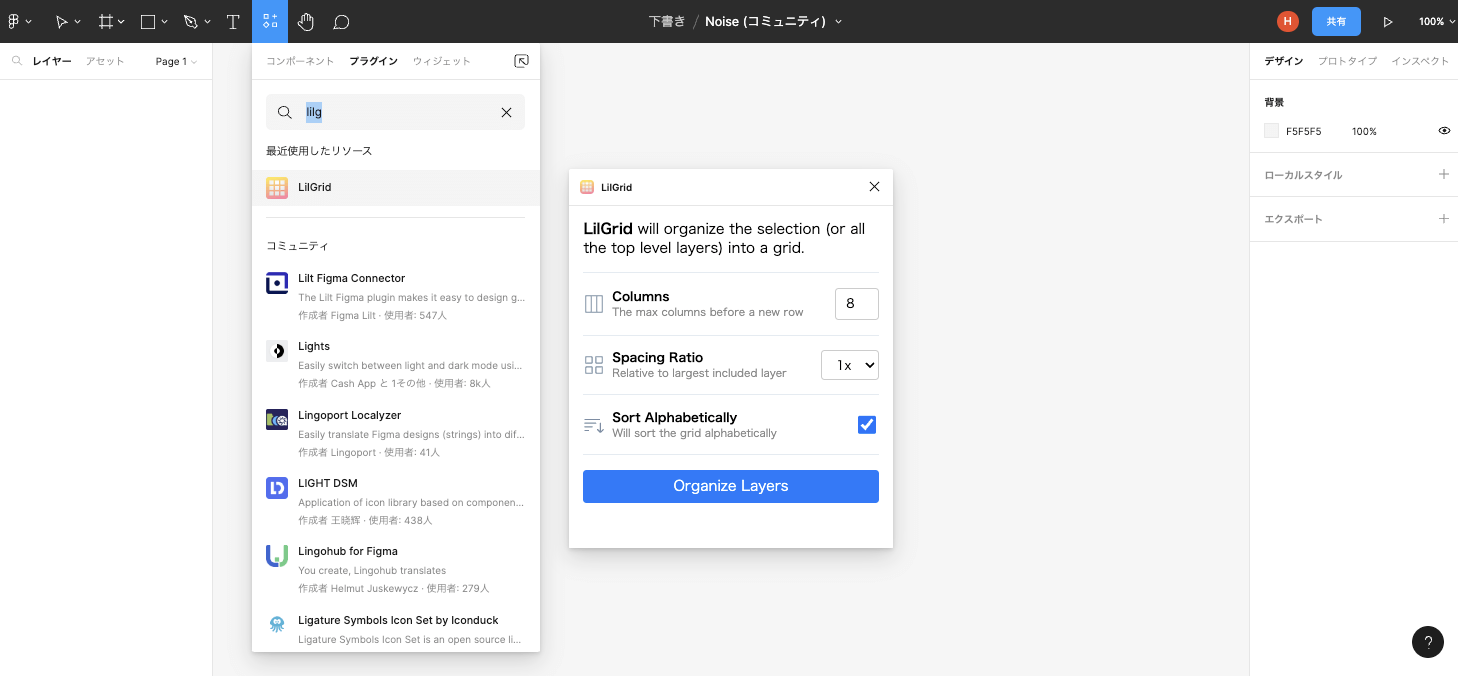Screen dimensions: 1458x676
Task: Expand the Page 1 pages list
Action: pyautogui.click(x=176, y=61)
